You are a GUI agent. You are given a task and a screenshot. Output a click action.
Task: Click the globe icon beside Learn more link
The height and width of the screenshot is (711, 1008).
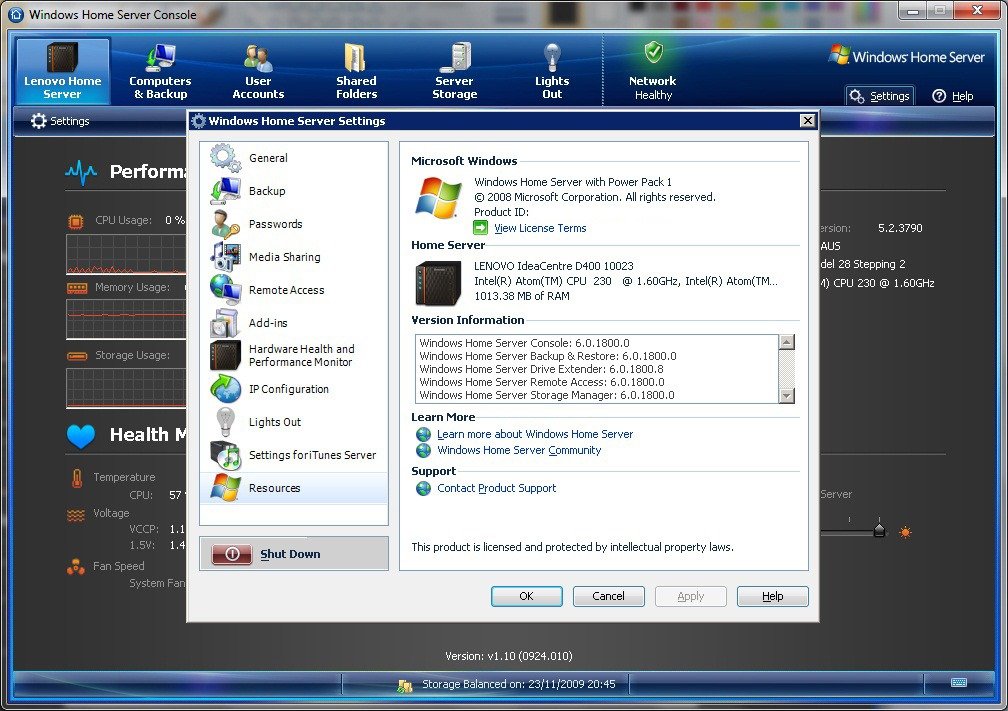[x=423, y=434]
